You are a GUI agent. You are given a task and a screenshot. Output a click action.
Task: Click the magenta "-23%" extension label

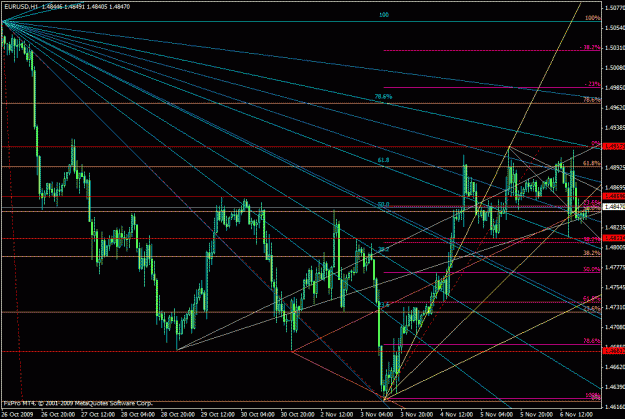pyautogui.click(x=592, y=84)
